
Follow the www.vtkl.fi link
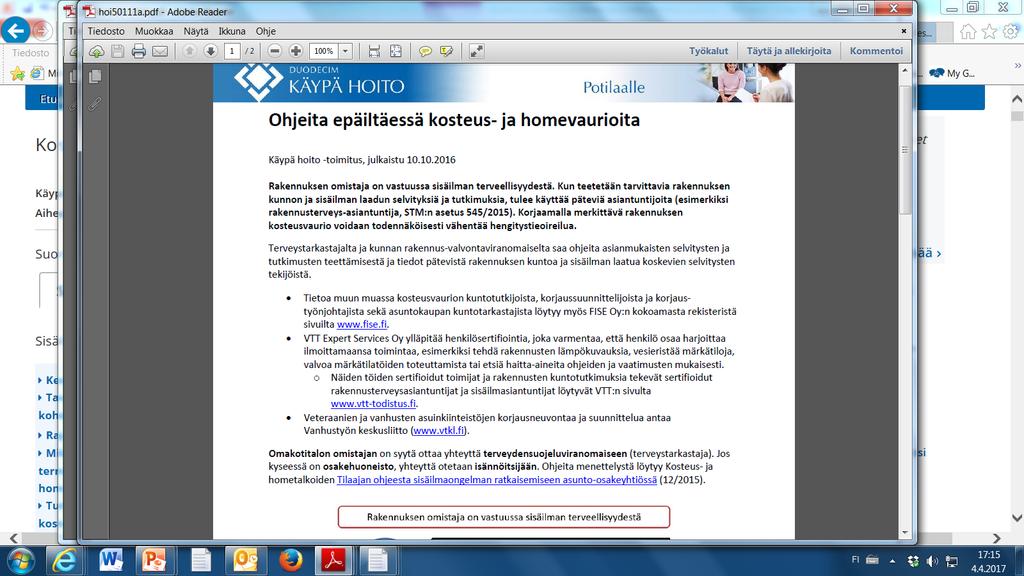439,430
